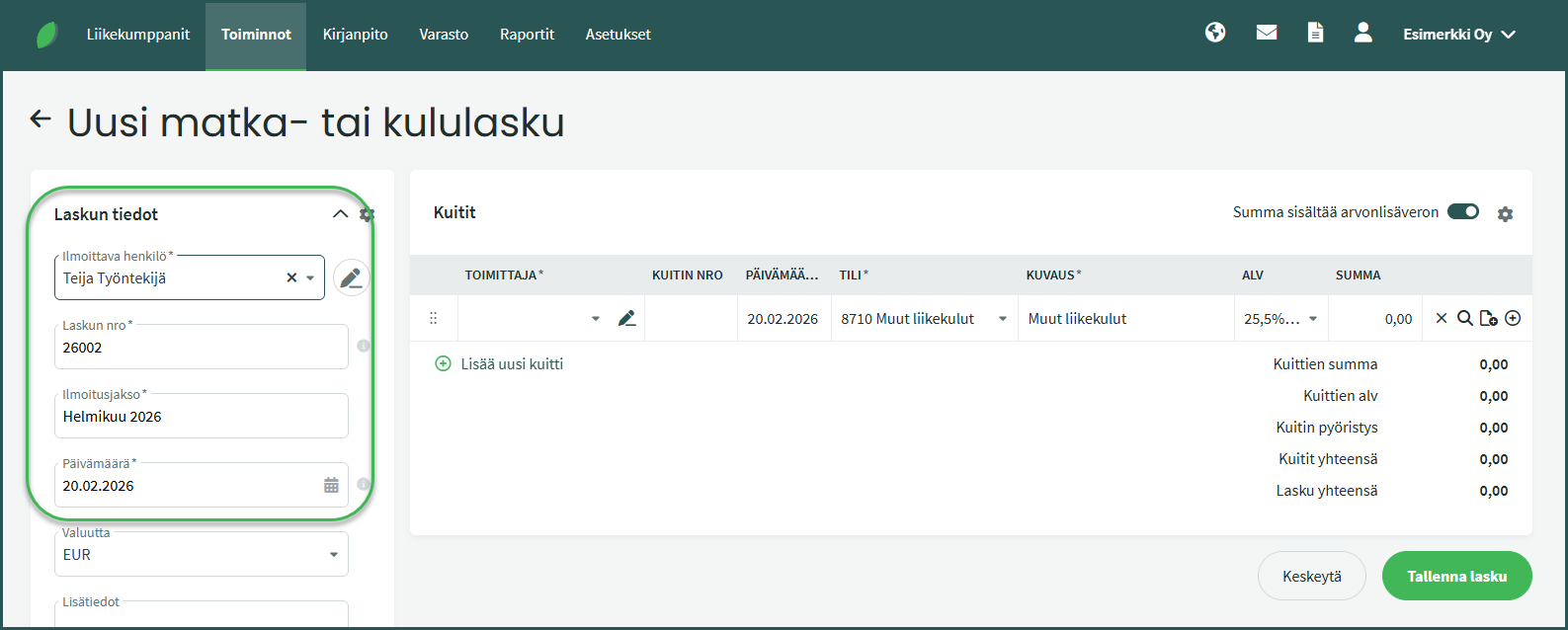
Task: Click the Tallenna lasku button
Action: point(1456,576)
